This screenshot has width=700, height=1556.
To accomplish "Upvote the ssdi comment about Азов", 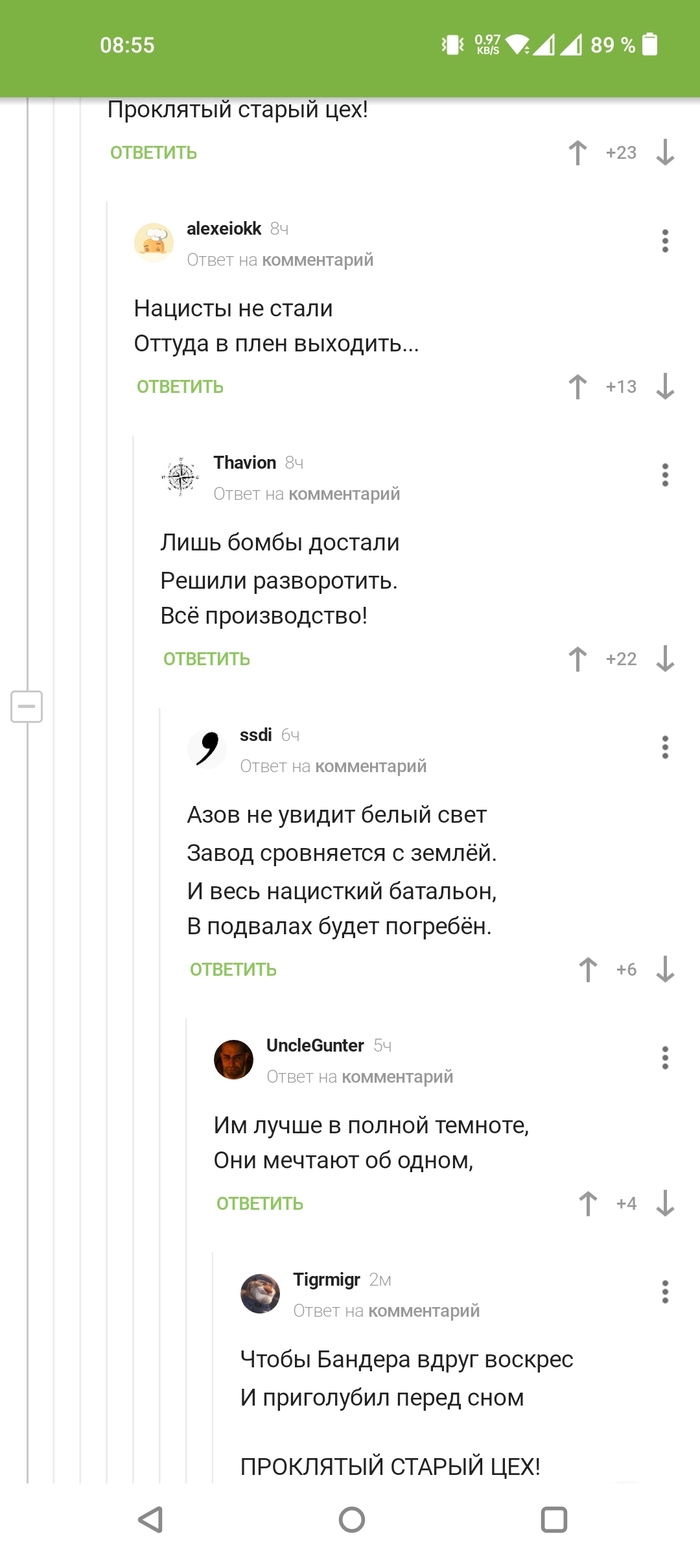I will (588, 969).
